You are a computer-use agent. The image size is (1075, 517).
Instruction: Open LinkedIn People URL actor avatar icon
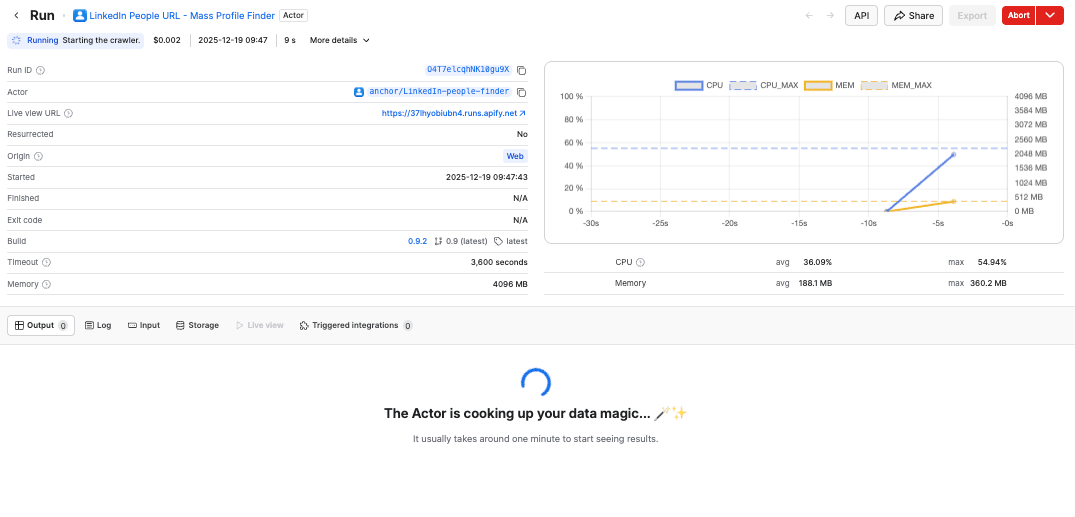pyautogui.click(x=80, y=15)
